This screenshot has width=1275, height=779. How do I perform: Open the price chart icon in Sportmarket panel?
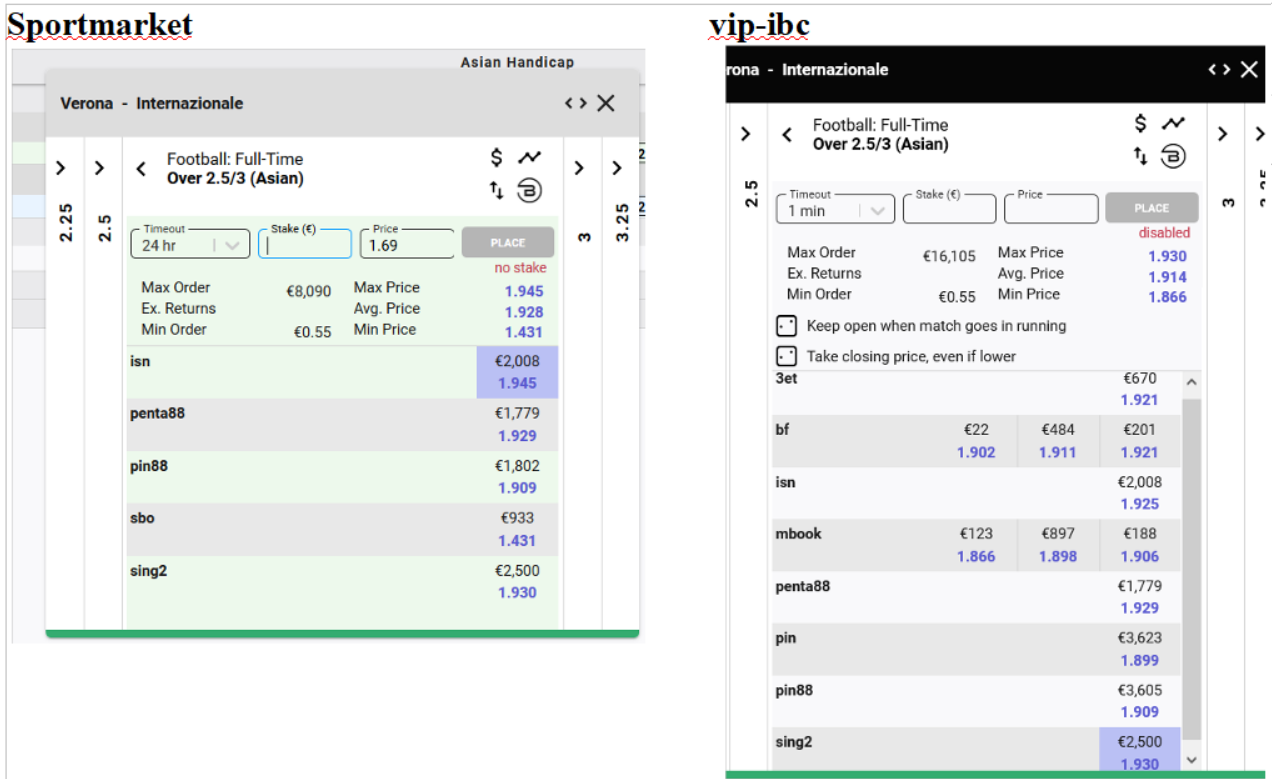point(529,157)
